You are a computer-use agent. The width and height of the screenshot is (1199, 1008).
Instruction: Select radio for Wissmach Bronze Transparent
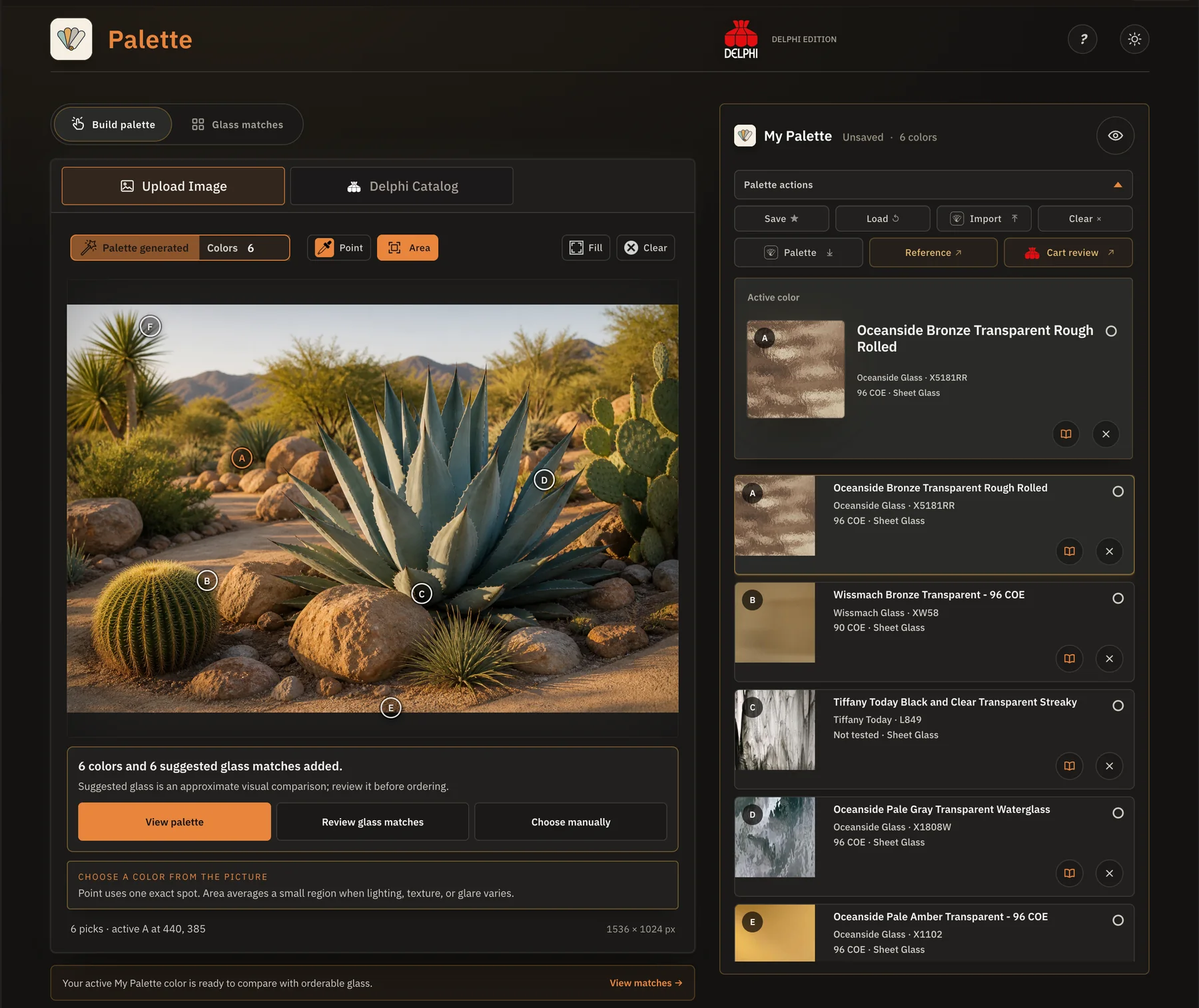[1118, 598]
